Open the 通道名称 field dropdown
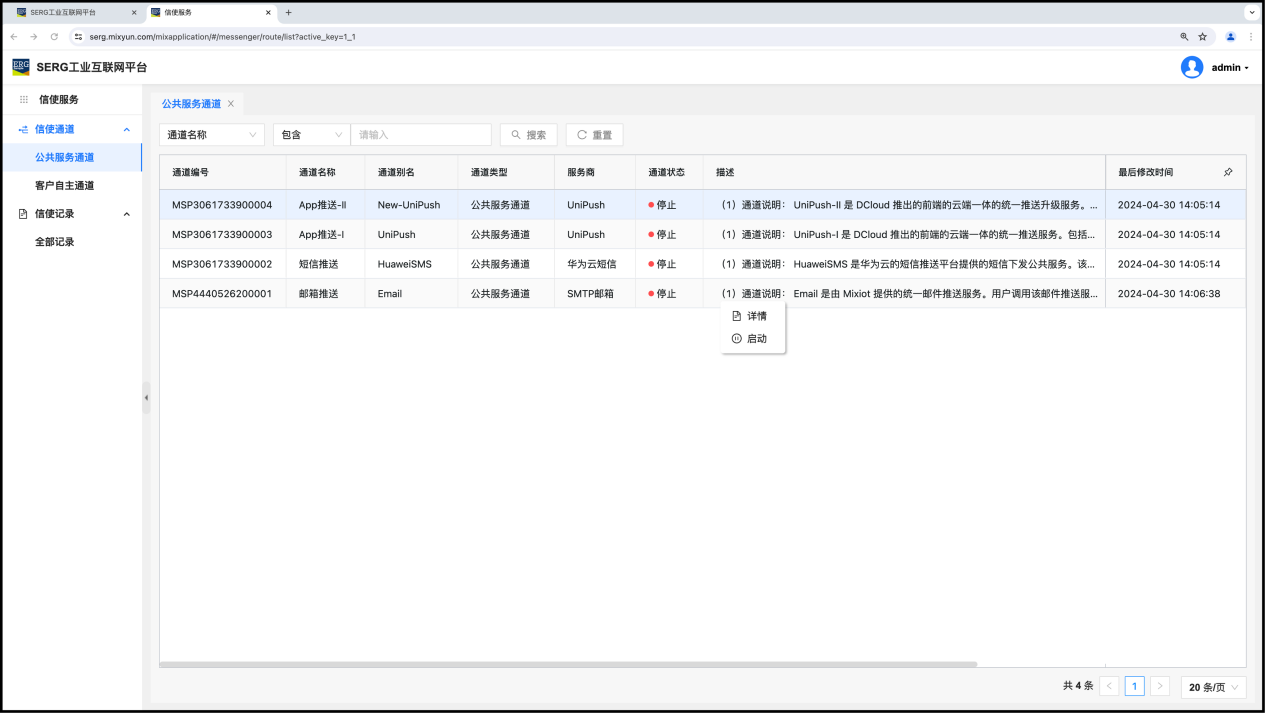Viewport: 1265px width, 713px height. [211, 135]
